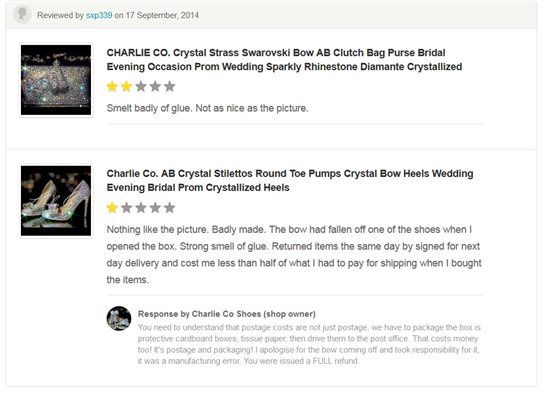This screenshot has height=396, width=550.
Task: Click the single gold star of shoes rating
Action: 112,208
